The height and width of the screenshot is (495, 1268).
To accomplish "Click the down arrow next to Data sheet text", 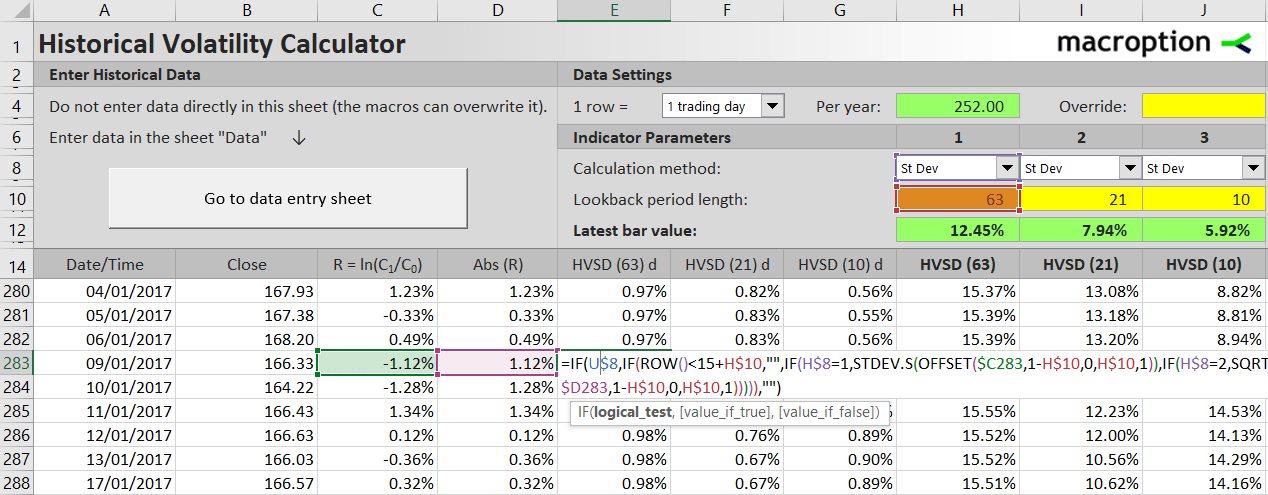I will coord(299,138).
